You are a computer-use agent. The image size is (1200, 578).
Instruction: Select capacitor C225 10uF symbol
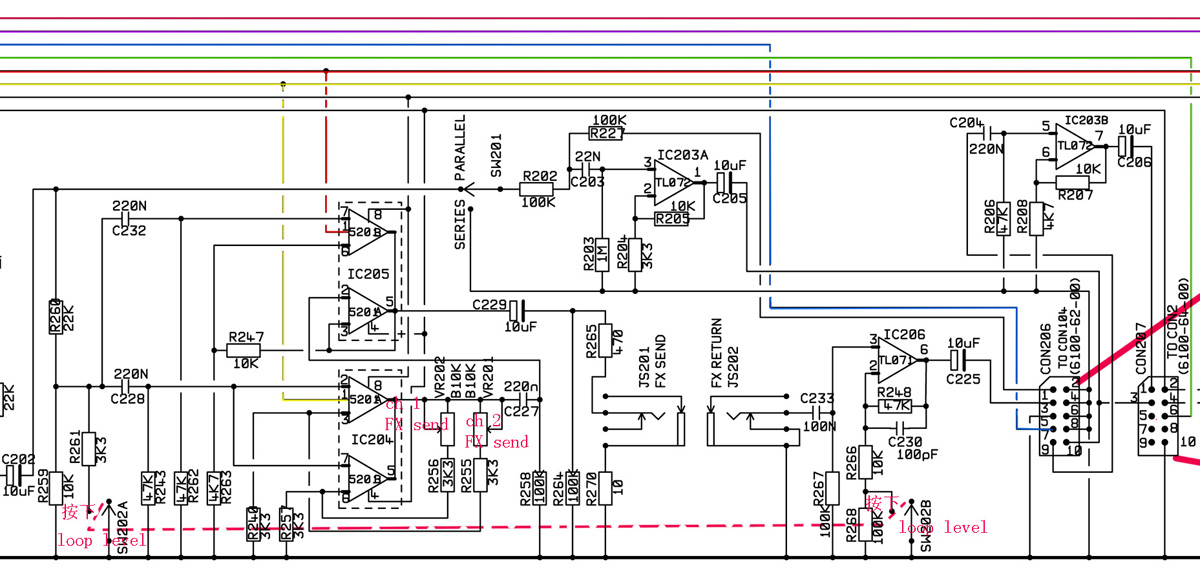960,358
